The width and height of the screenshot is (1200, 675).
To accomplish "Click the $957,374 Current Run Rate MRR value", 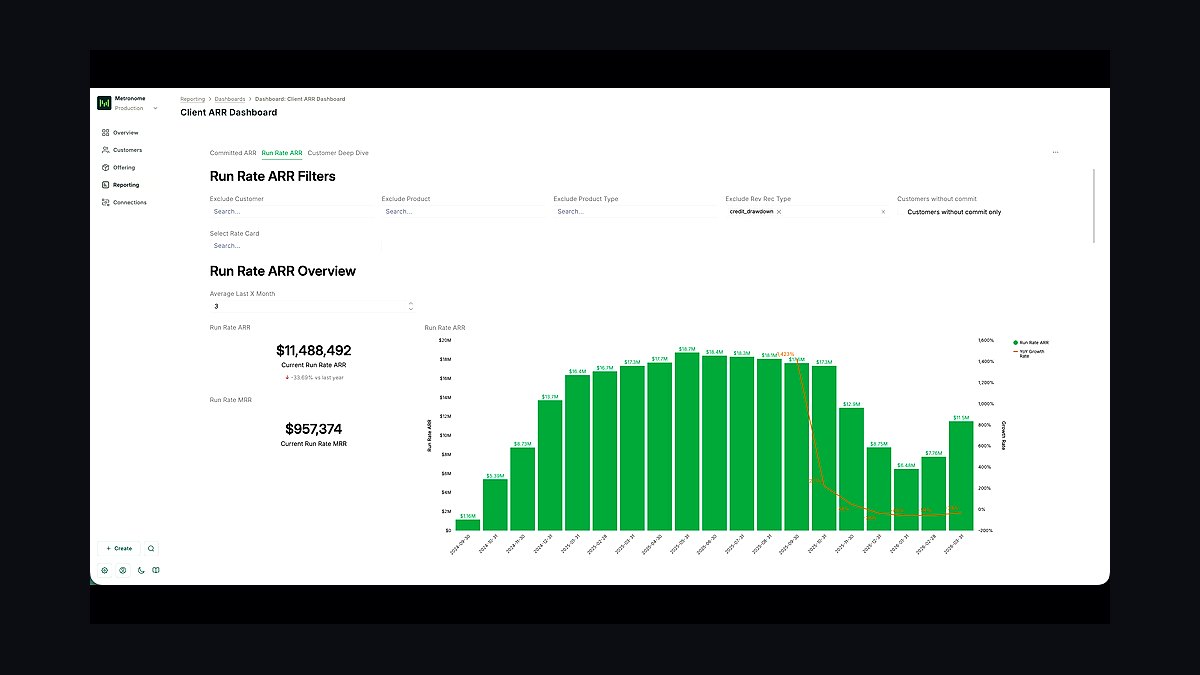I will coord(313,429).
